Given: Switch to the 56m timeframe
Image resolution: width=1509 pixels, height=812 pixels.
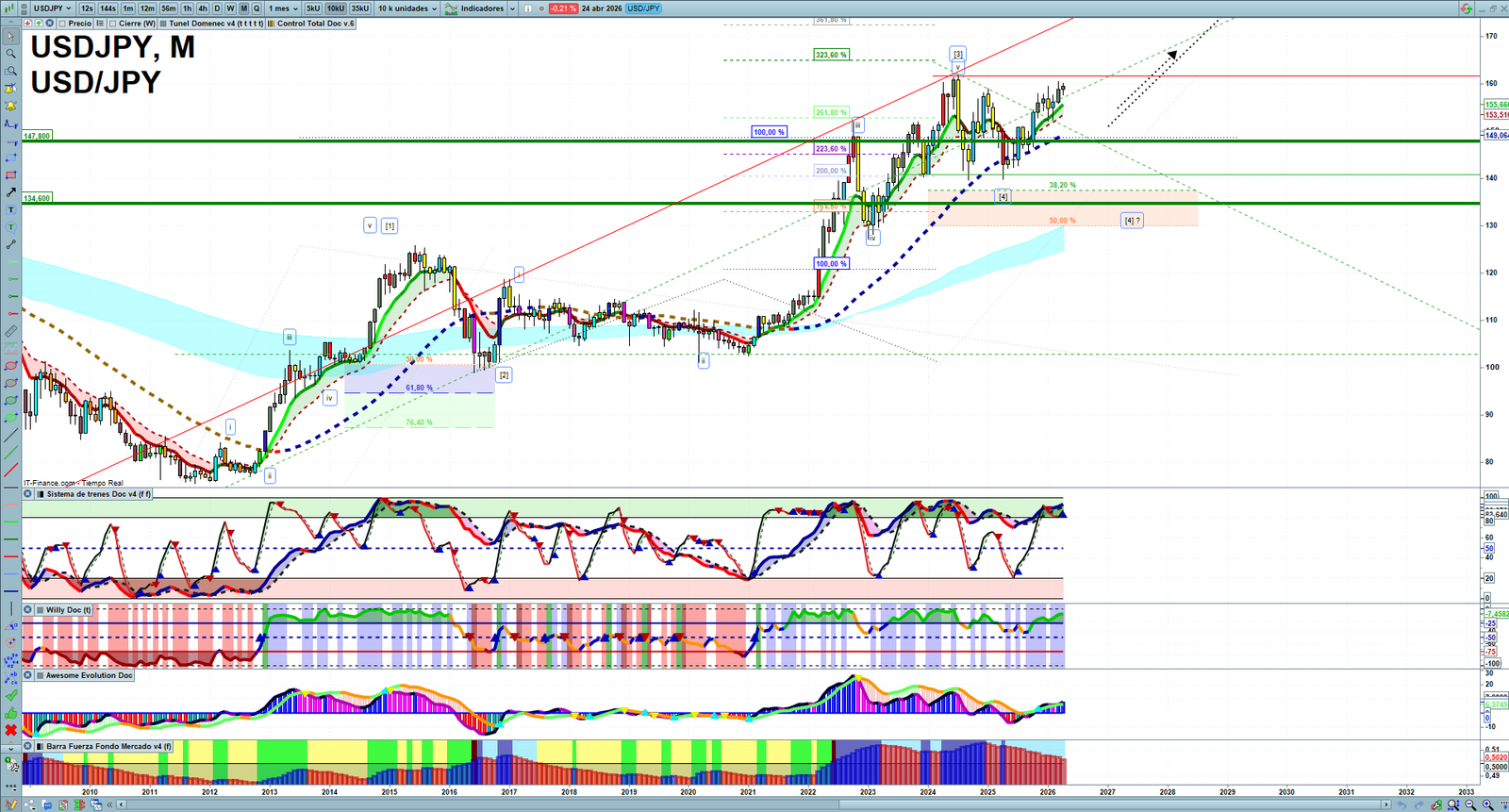Looking at the screenshot, I should [168, 8].
